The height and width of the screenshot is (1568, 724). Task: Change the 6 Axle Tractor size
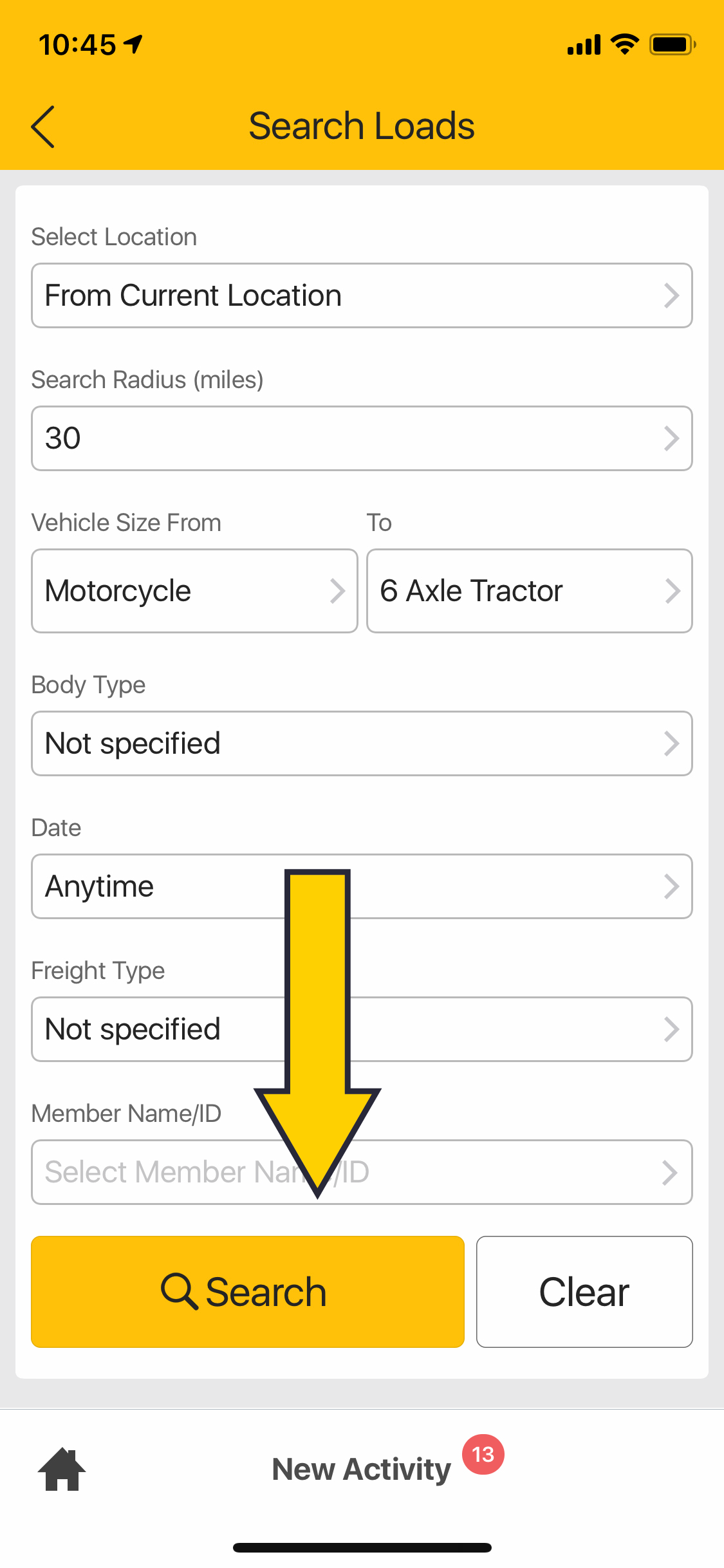[529, 591]
